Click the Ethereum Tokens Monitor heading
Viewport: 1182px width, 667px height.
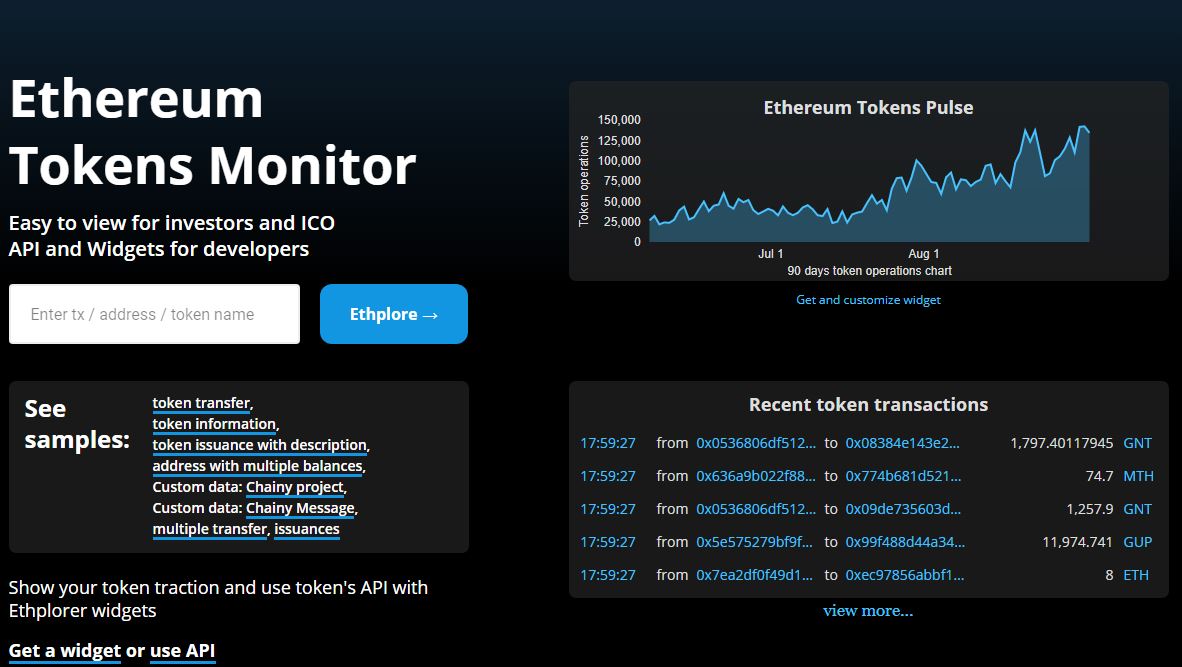point(213,132)
